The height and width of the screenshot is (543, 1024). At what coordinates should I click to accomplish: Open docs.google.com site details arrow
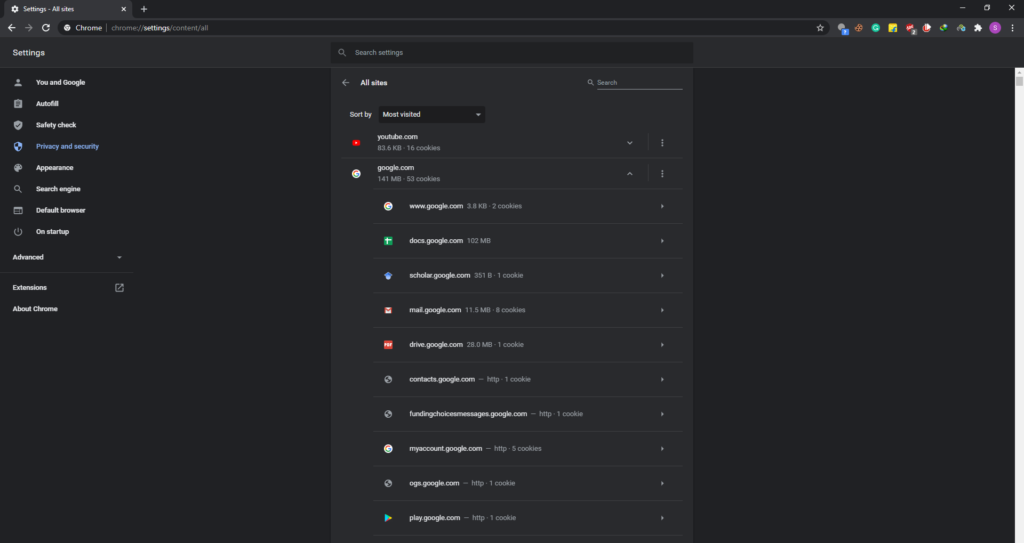662,241
